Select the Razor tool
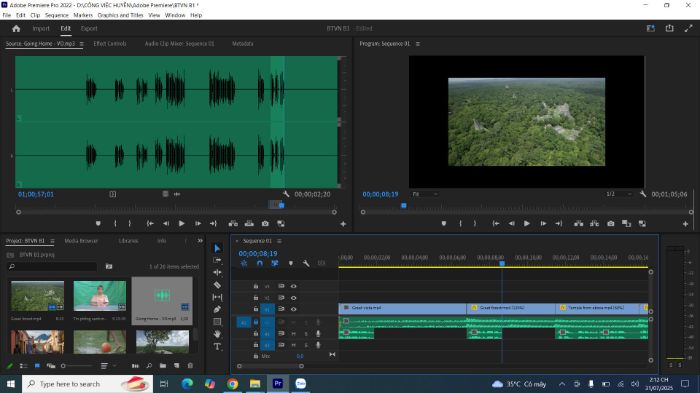Image resolution: width=700 pixels, height=393 pixels. 217,285
